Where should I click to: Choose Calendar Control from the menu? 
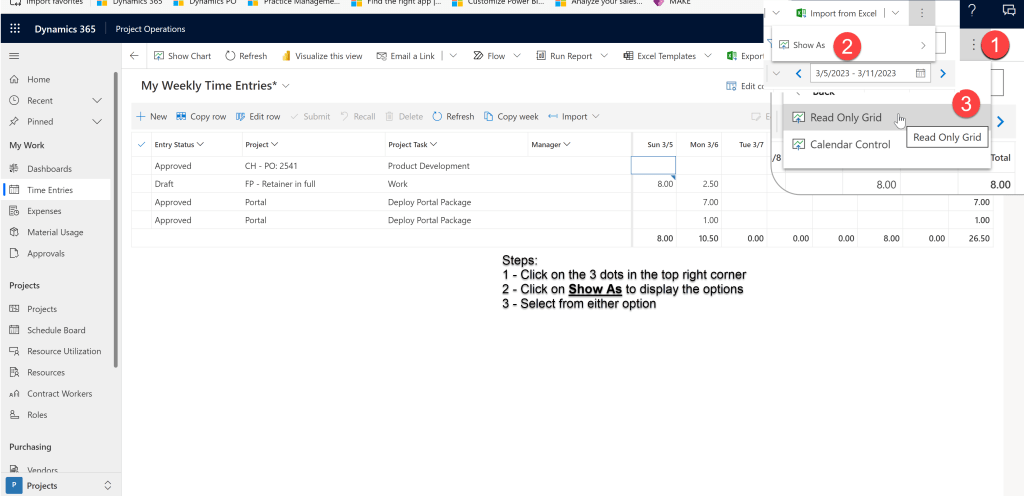[849, 144]
